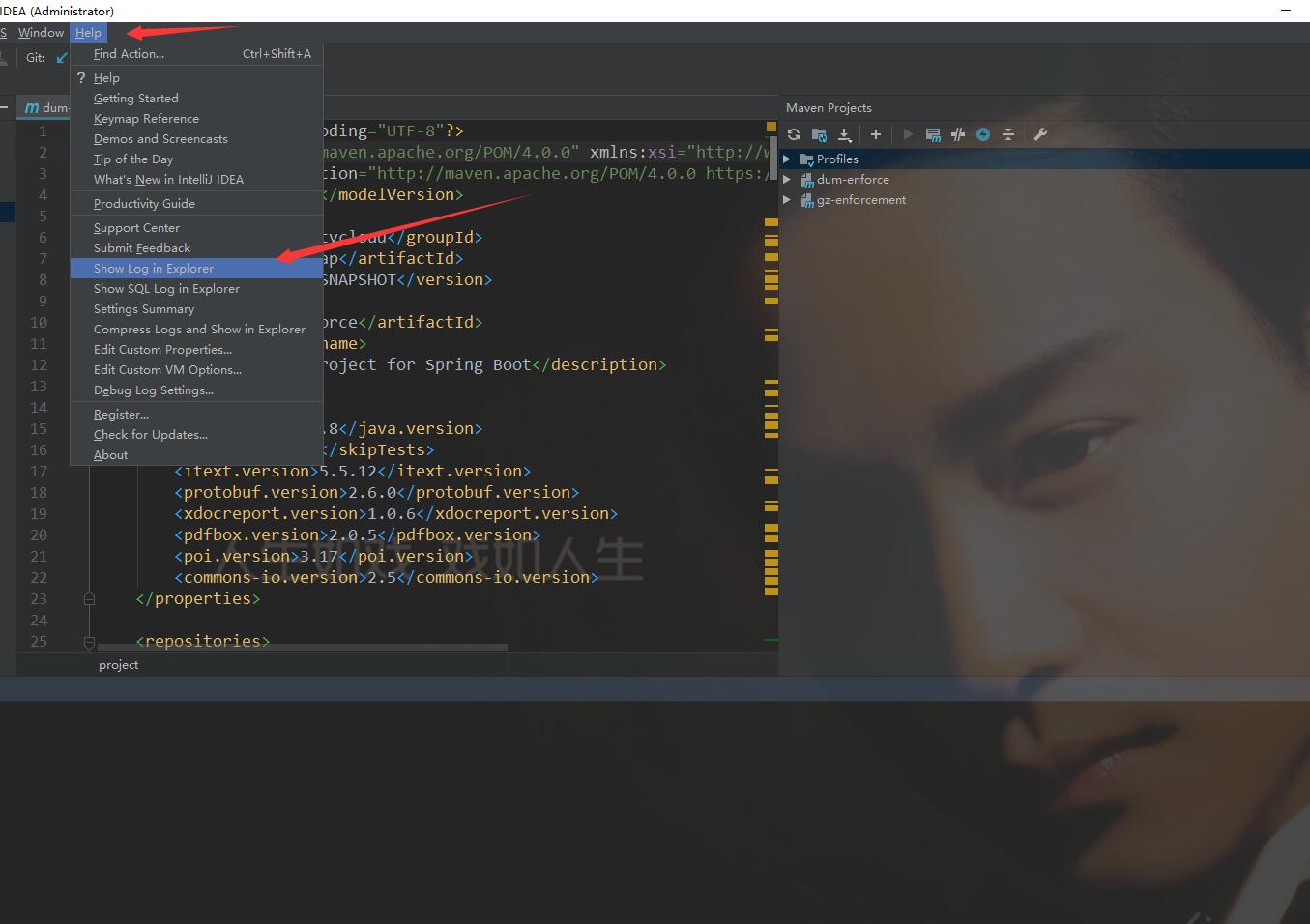Expand the dum-enforce Maven project node
This screenshot has width=1310, height=924.
pyautogui.click(x=789, y=179)
